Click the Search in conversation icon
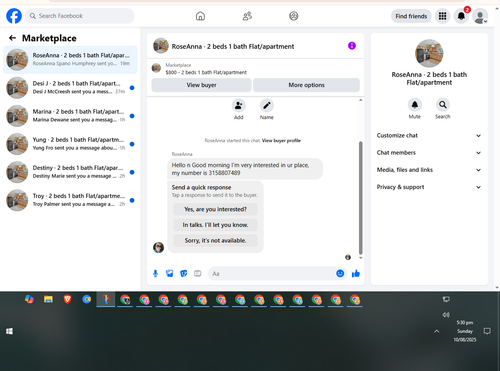Screen dimensions: 500x371 click(x=443, y=105)
